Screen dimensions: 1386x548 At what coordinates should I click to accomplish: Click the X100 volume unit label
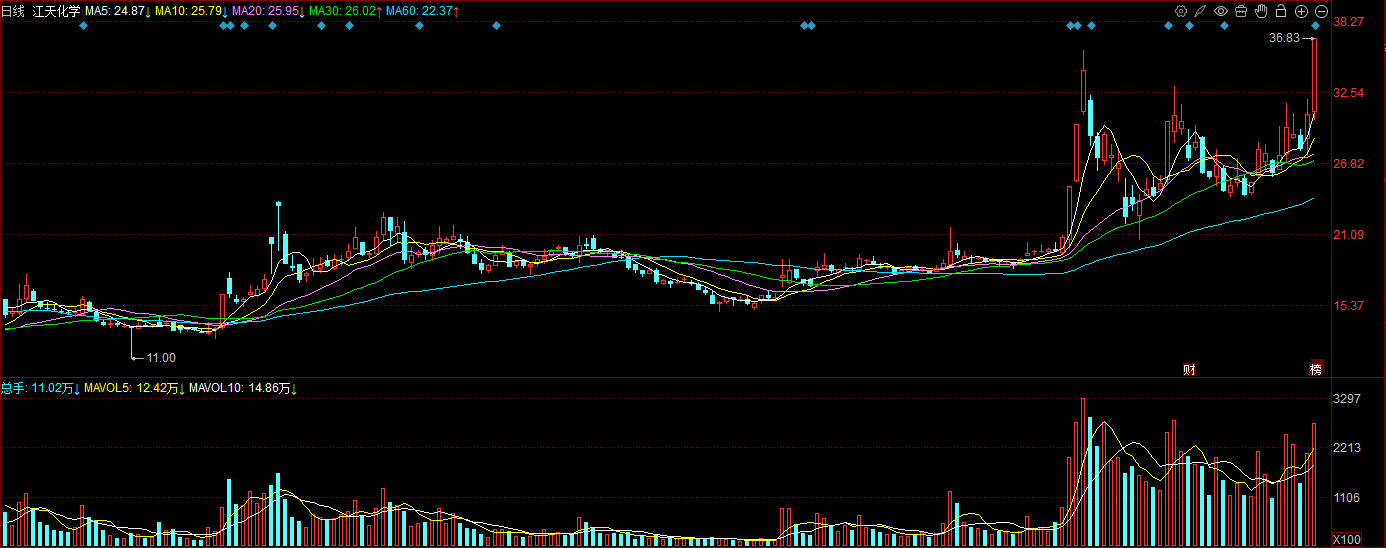pos(1347,540)
